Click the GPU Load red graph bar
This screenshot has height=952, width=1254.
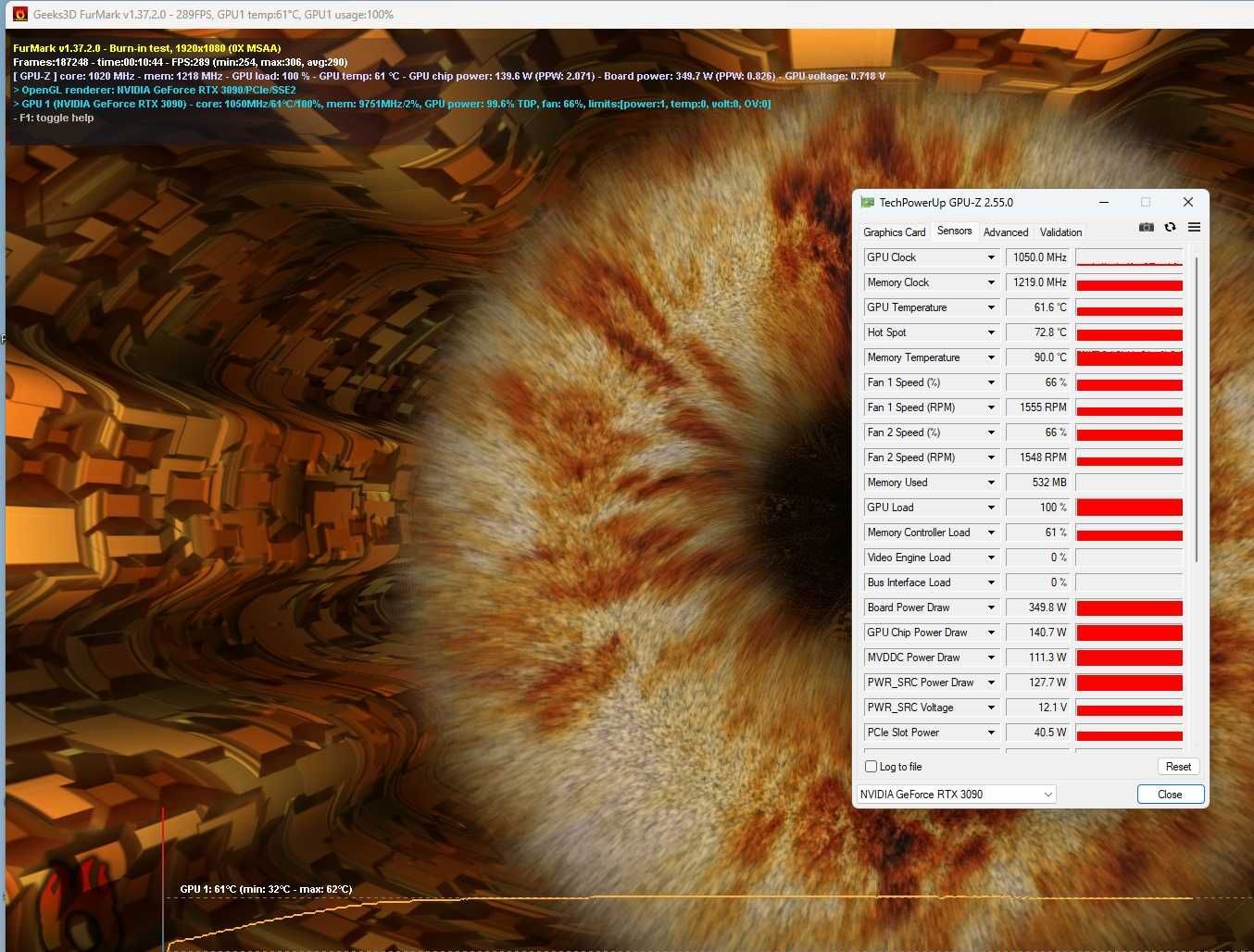point(1129,507)
